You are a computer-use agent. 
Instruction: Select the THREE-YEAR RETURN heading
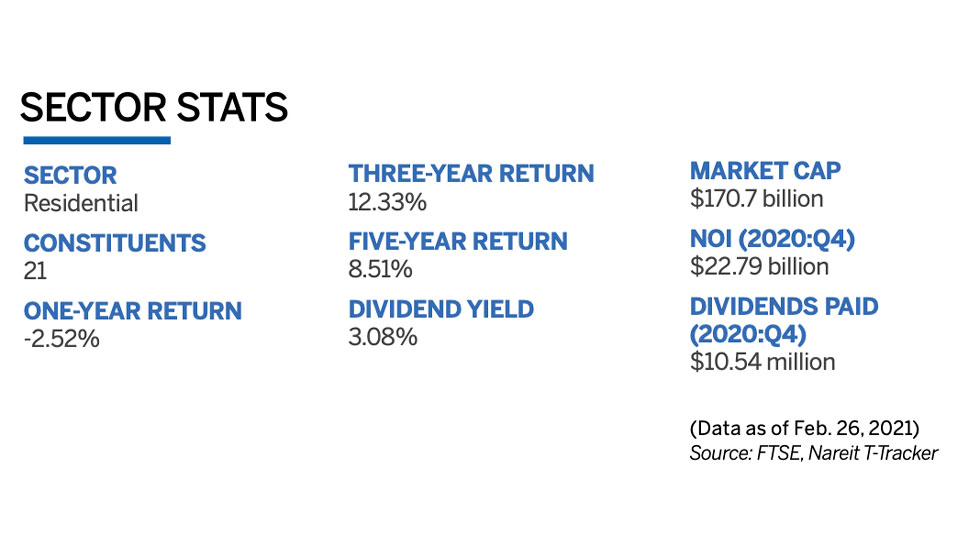[471, 174]
